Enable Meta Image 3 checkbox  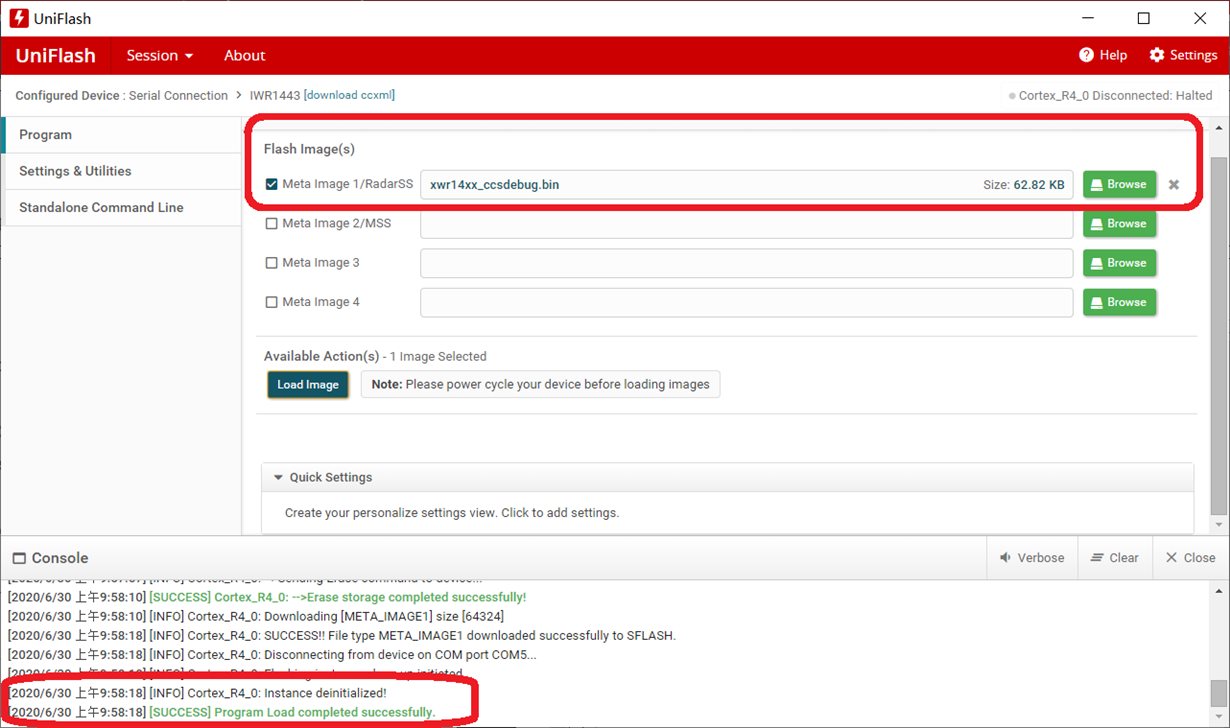pyautogui.click(x=271, y=262)
